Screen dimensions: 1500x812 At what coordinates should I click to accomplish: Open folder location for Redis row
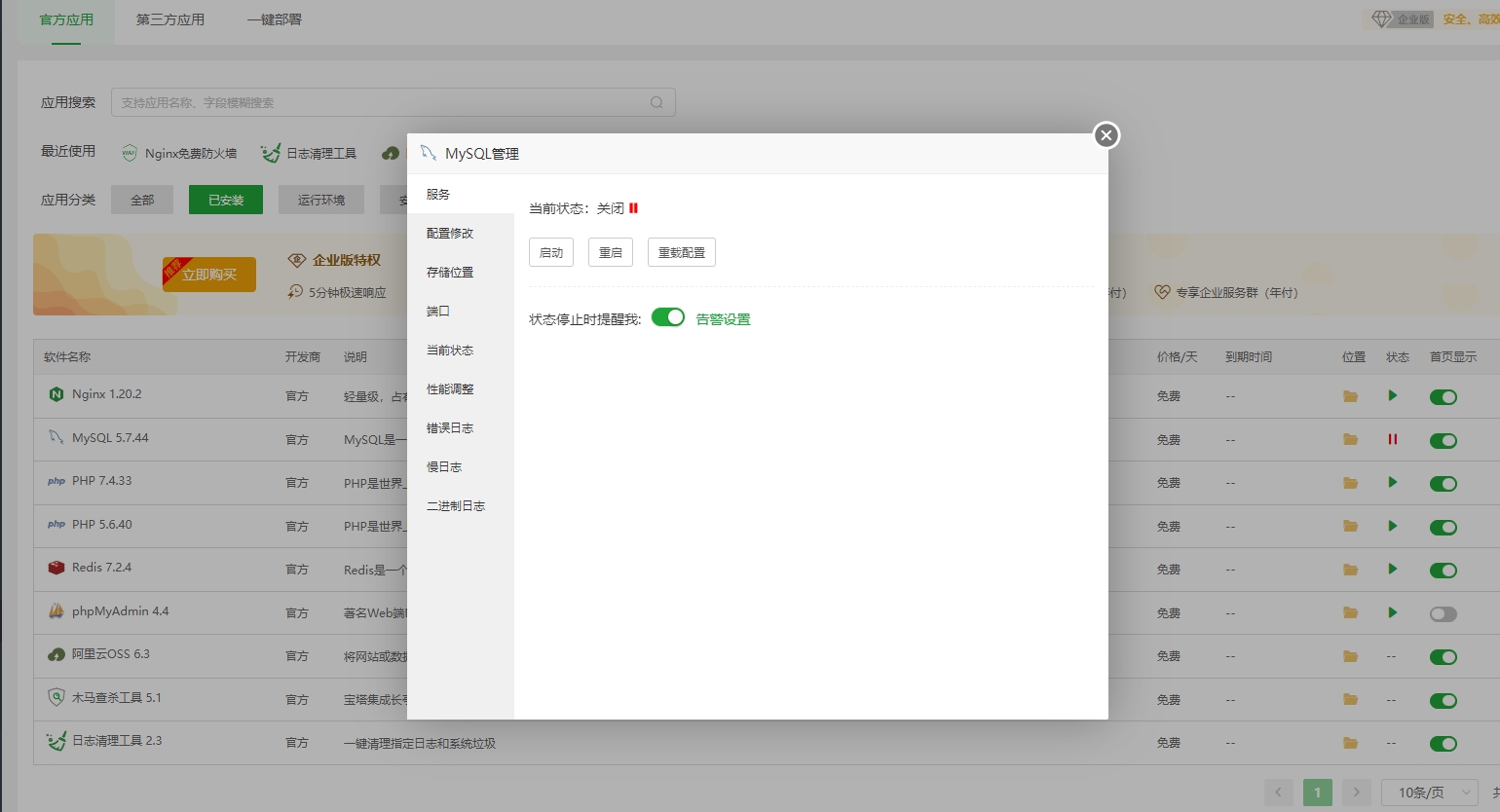(1350, 570)
